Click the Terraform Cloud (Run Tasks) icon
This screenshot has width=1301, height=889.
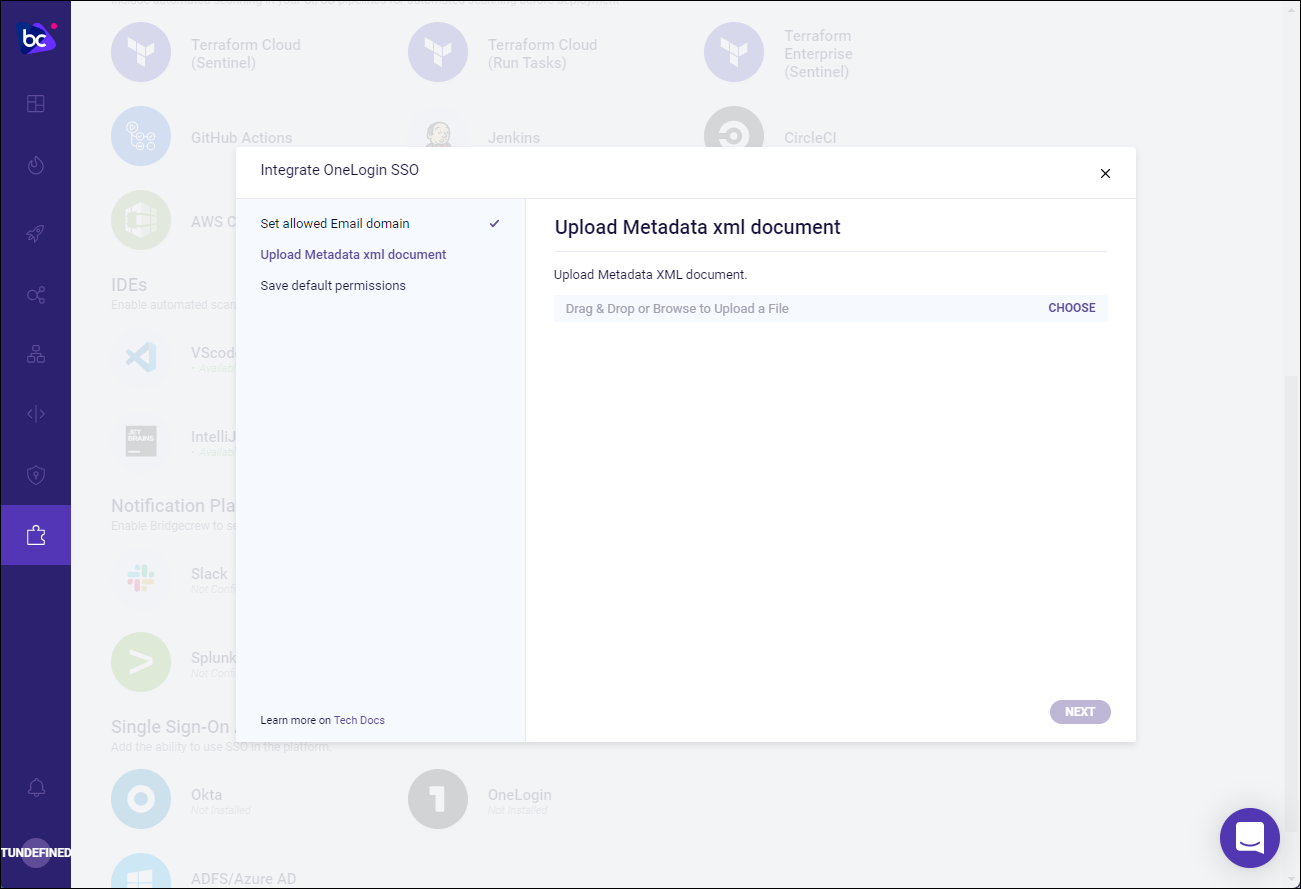pos(438,52)
